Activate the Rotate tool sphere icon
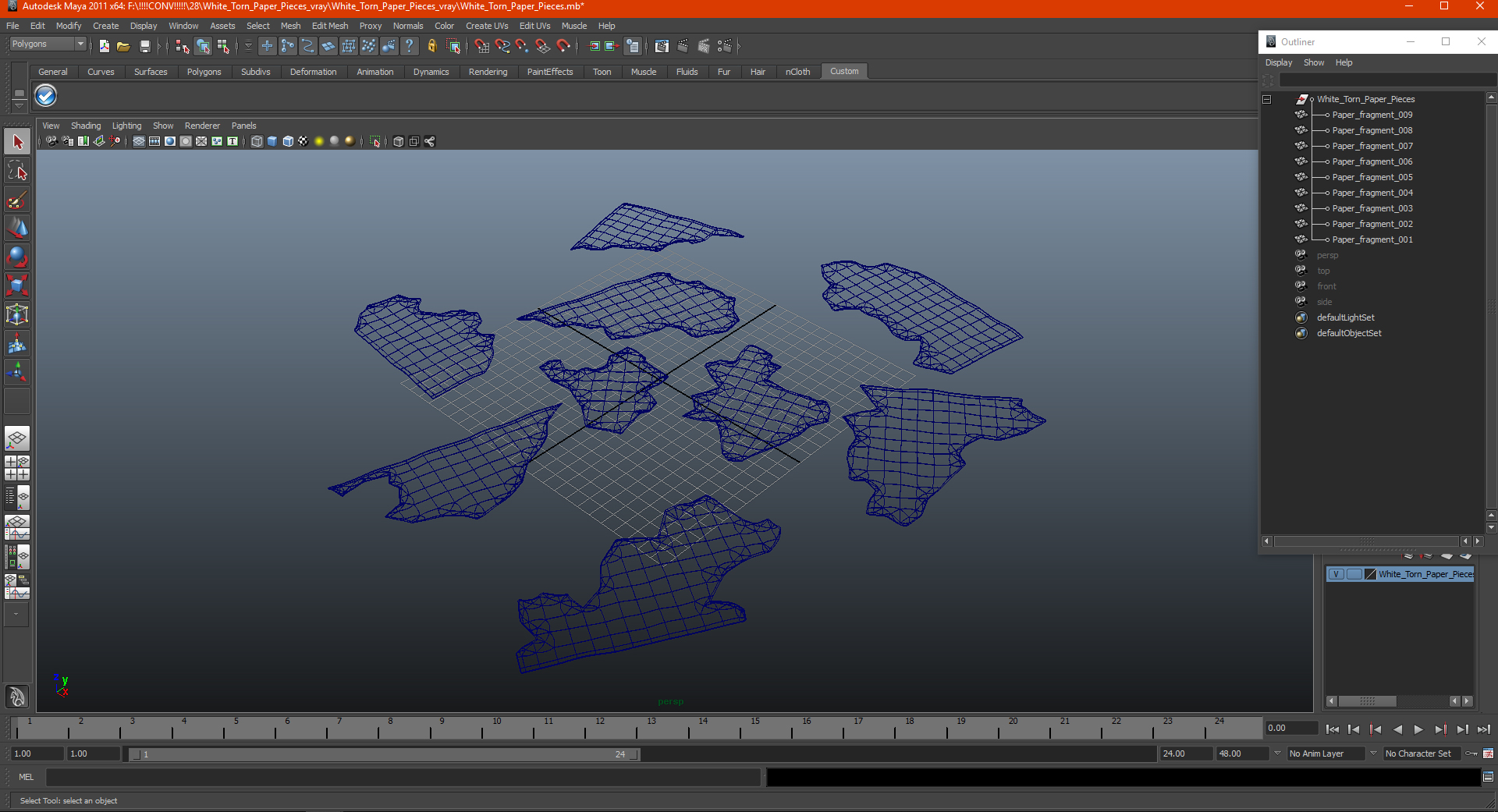The width and height of the screenshot is (1498, 812). [x=17, y=257]
